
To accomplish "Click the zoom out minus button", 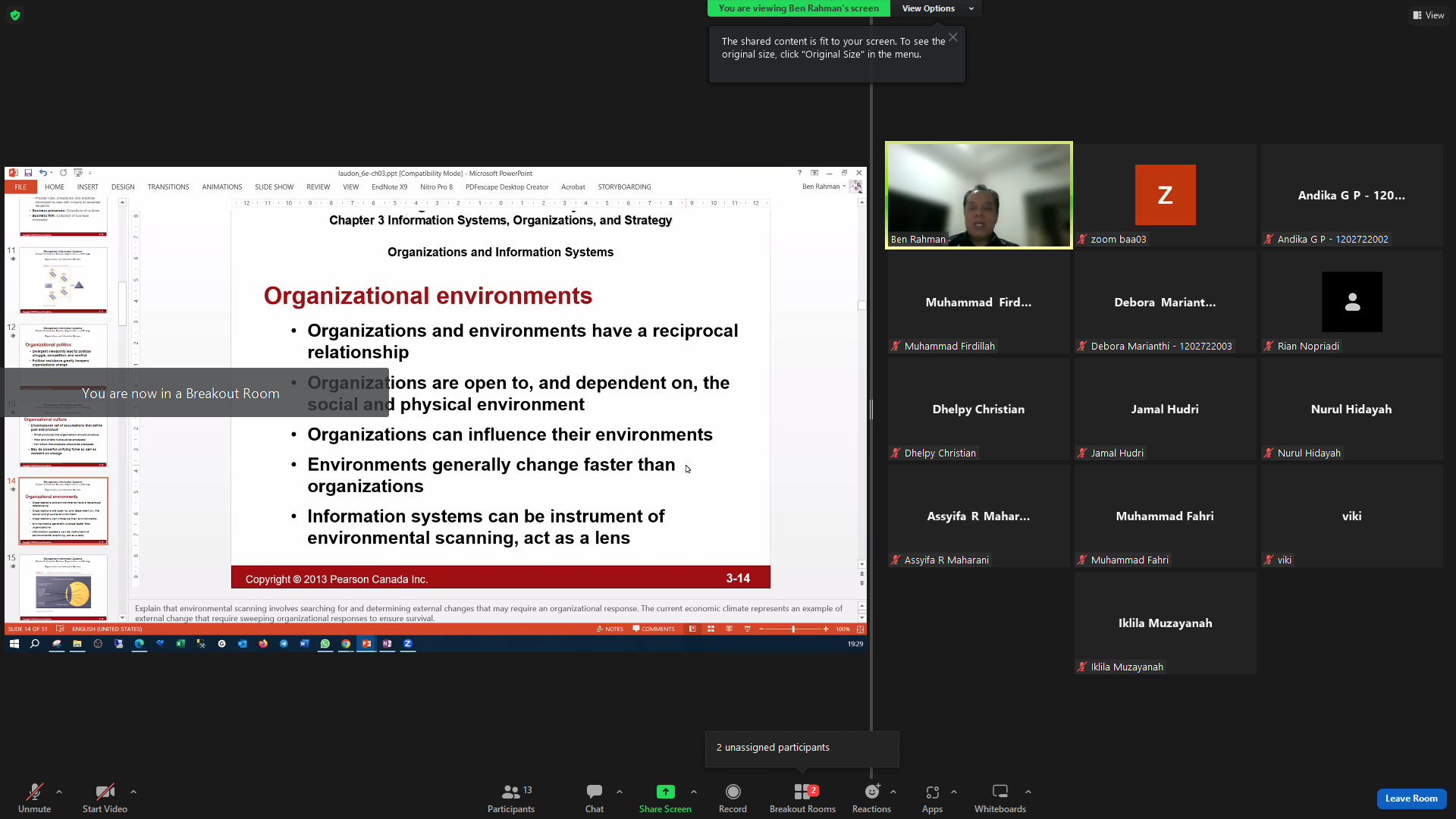I will 761,629.
